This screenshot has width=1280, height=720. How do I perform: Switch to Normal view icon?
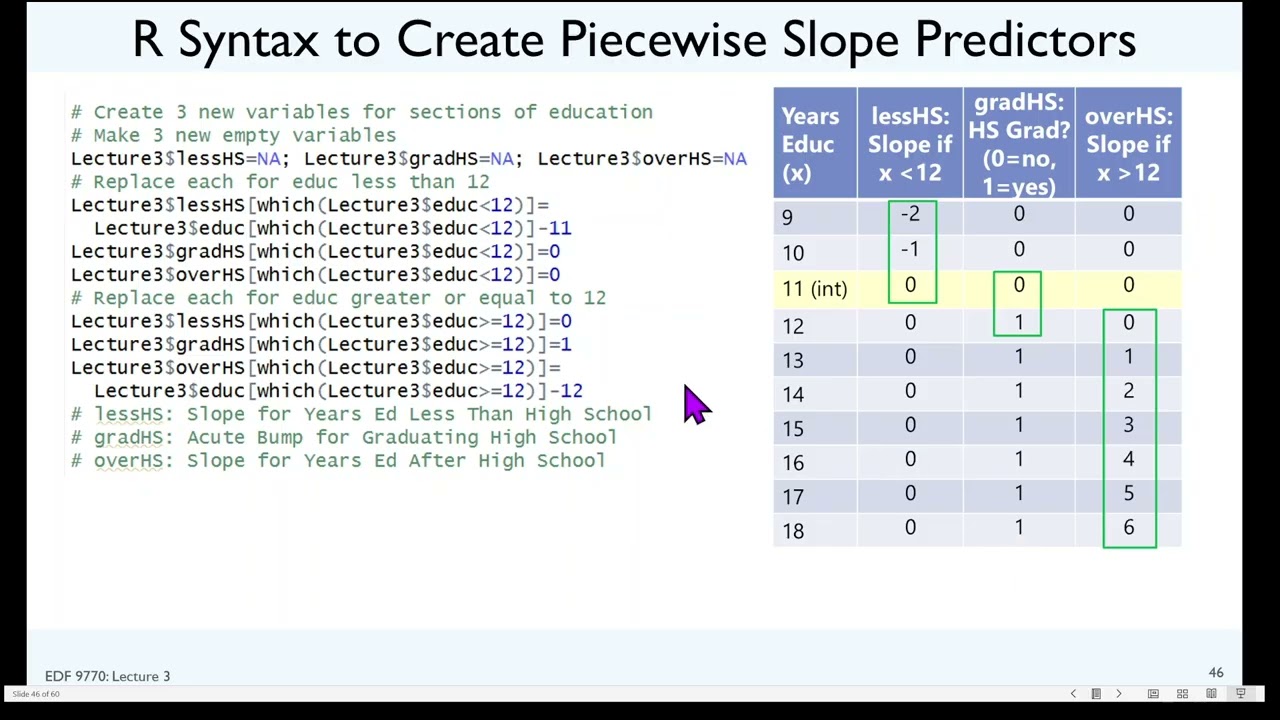1153,694
